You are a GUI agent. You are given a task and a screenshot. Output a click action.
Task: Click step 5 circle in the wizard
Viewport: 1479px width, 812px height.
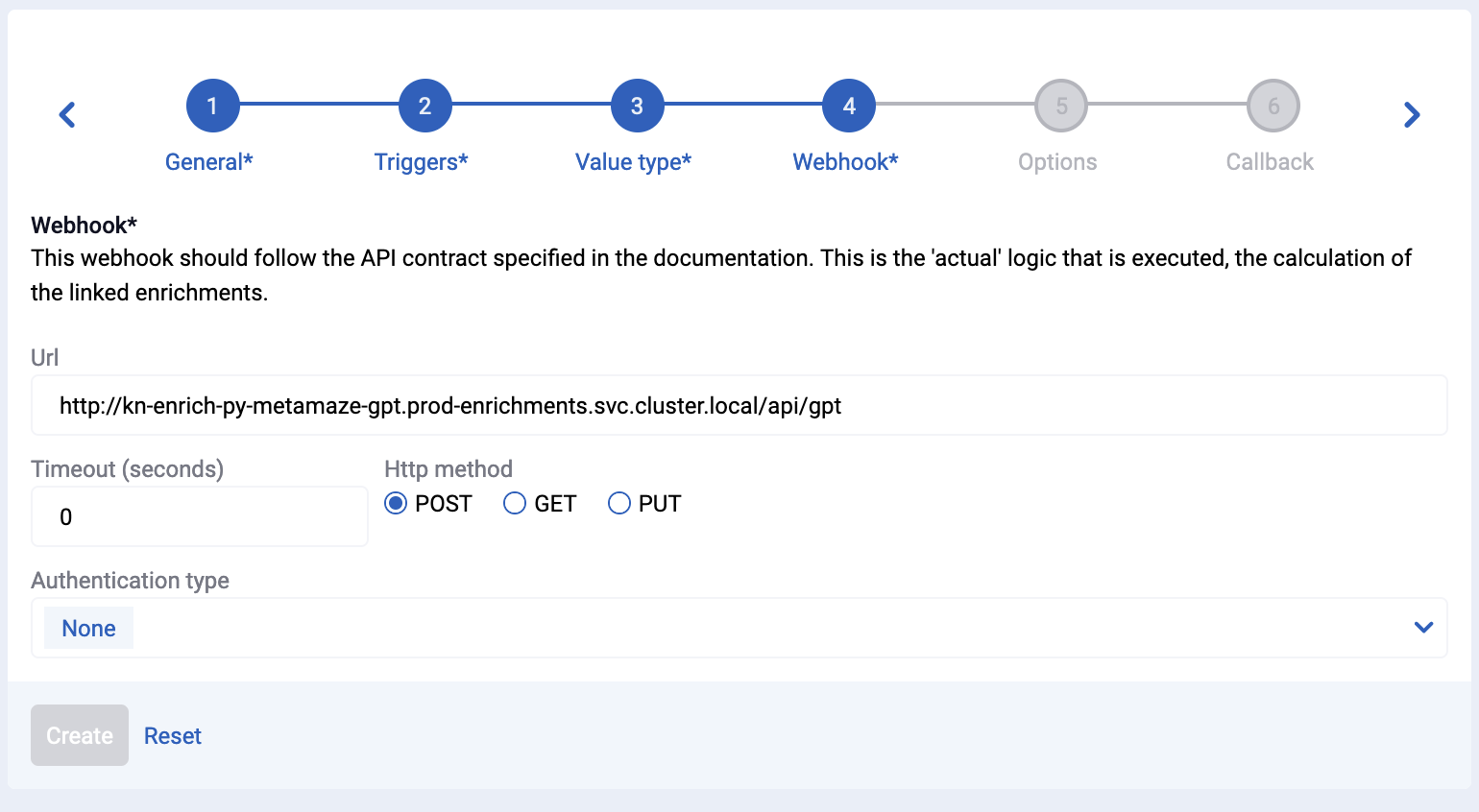pyautogui.click(x=1061, y=106)
